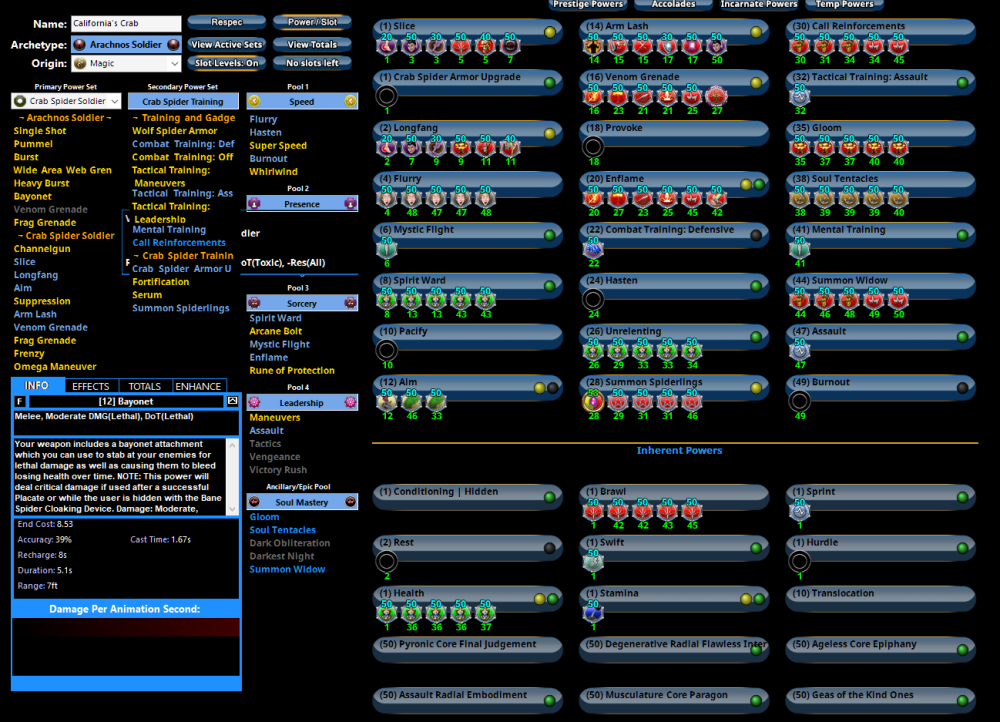Open the Origin dropdown showing Magic
The height and width of the screenshot is (722, 1000).
(x=126, y=64)
